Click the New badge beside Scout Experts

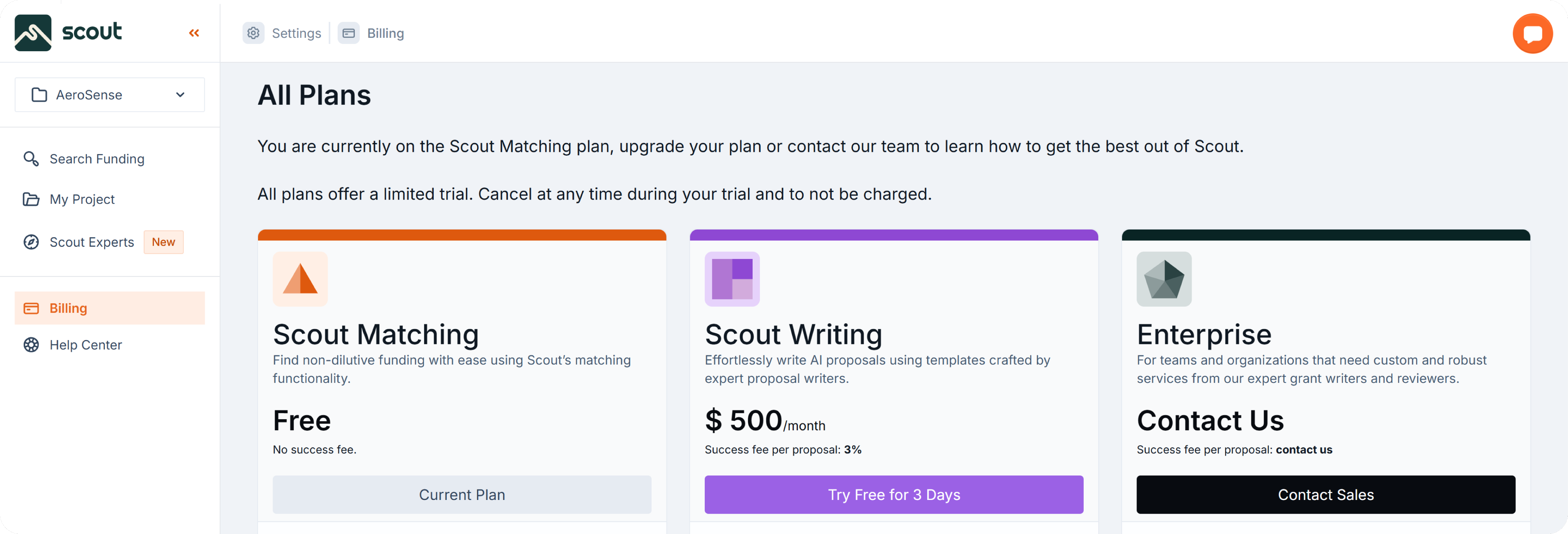[x=163, y=242]
